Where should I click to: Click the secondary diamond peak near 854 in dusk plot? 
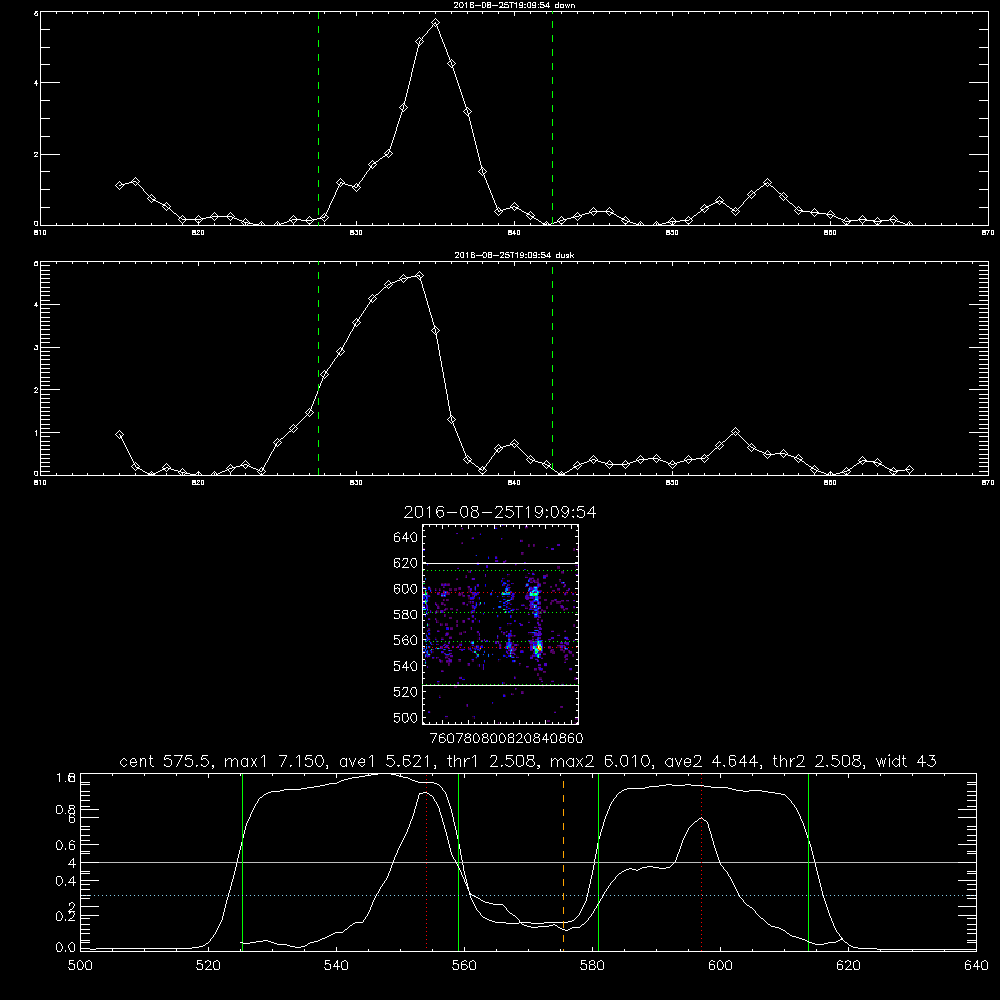pos(735,432)
